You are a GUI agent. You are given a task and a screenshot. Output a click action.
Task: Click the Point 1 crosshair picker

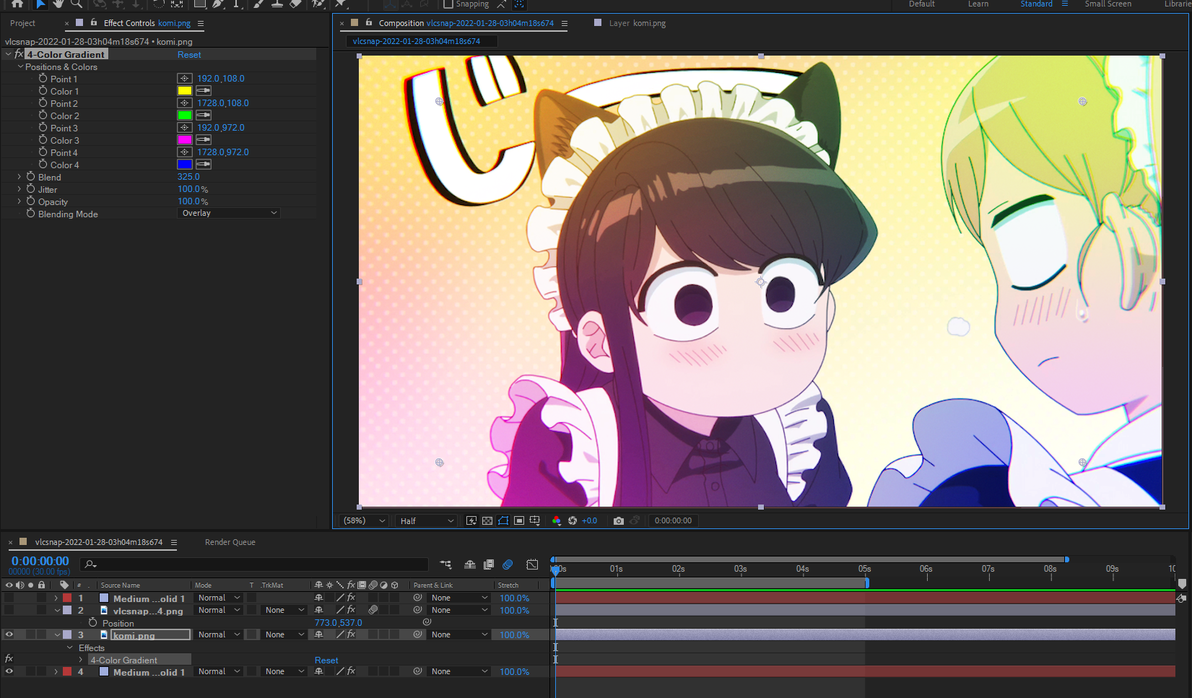click(185, 78)
